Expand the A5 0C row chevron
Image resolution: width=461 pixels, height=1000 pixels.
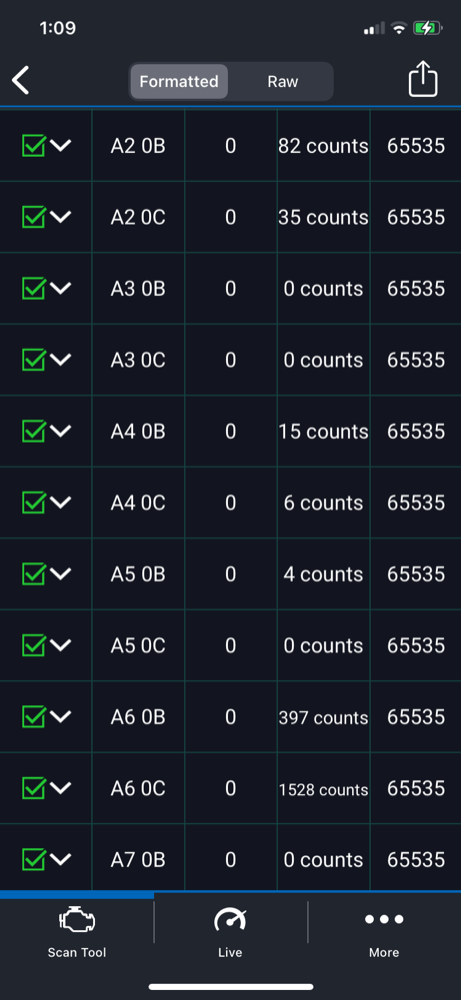pyautogui.click(x=61, y=645)
